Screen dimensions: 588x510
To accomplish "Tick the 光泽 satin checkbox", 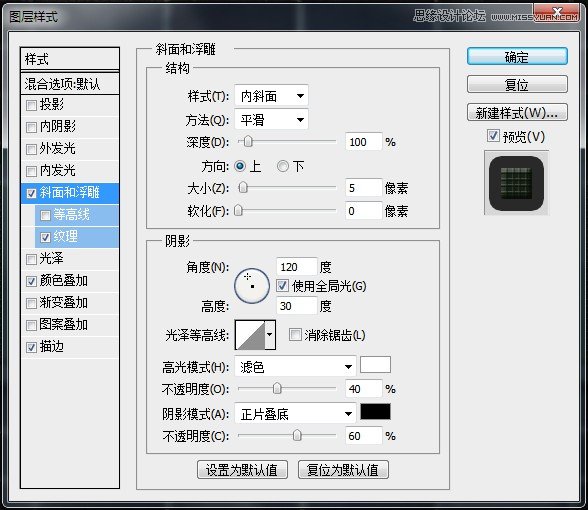I will tap(32, 259).
